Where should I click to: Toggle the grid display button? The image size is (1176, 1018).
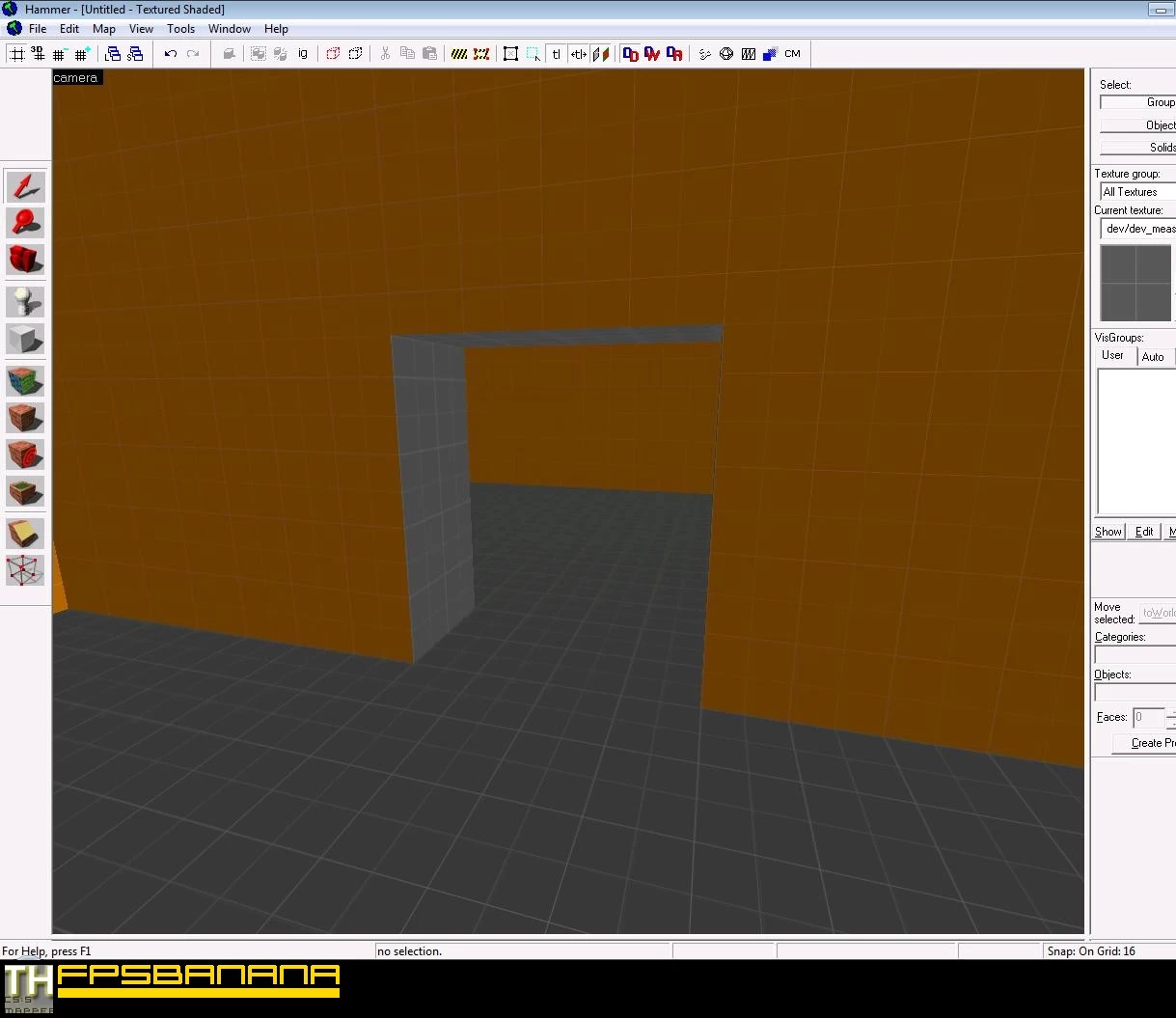(x=16, y=54)
